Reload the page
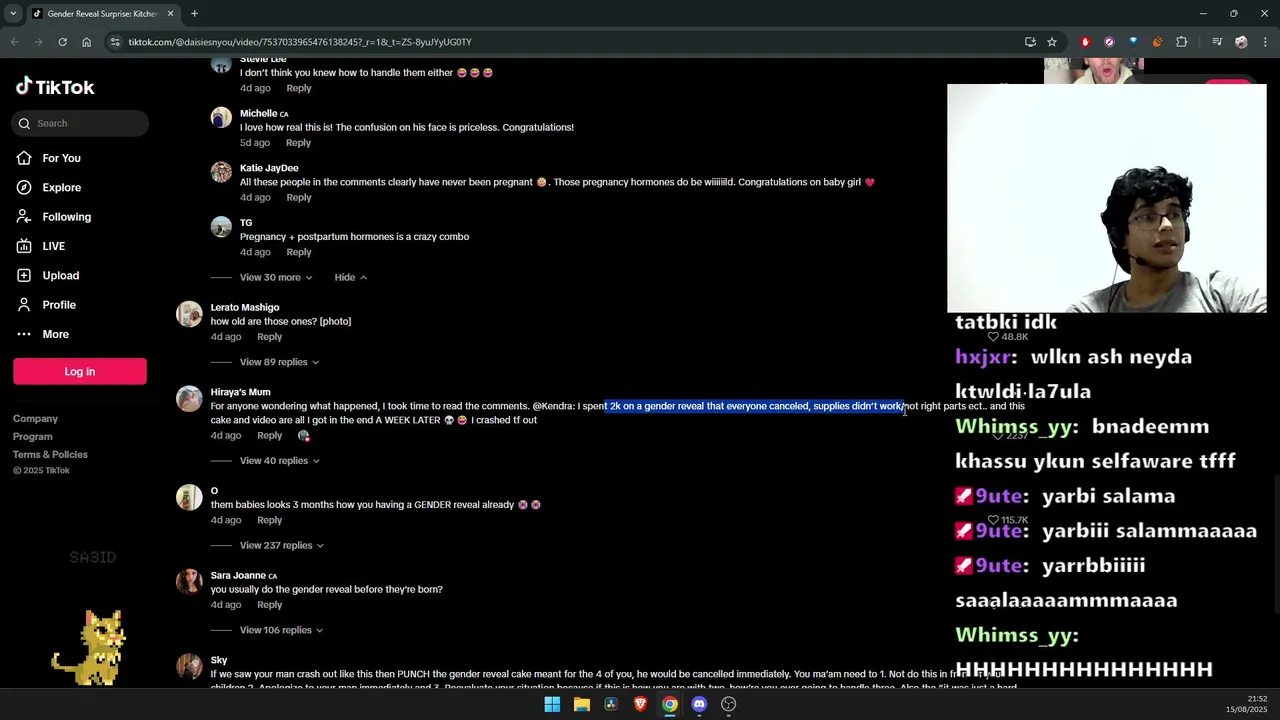The height and width of the screenshot is (720, 1280). [62, 42]
